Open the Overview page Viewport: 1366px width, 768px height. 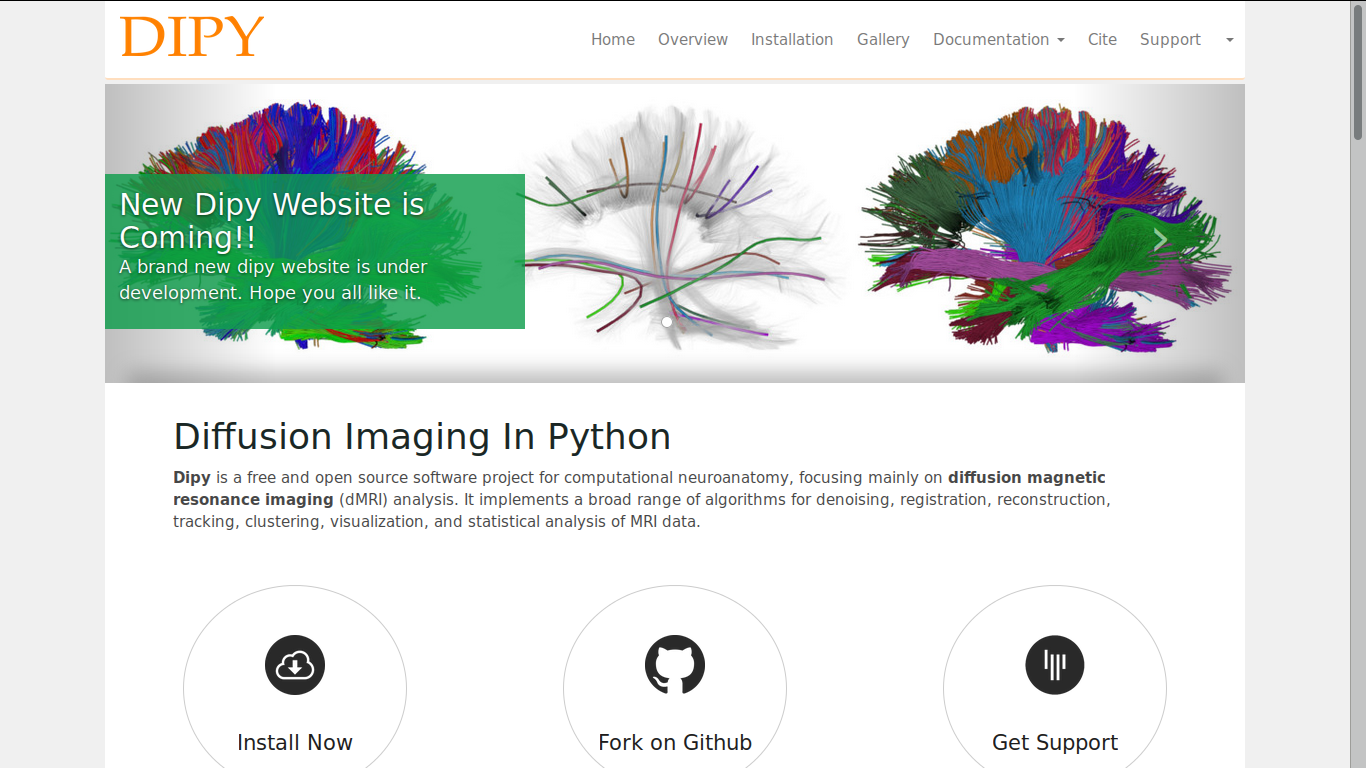(x=693, y=40)
